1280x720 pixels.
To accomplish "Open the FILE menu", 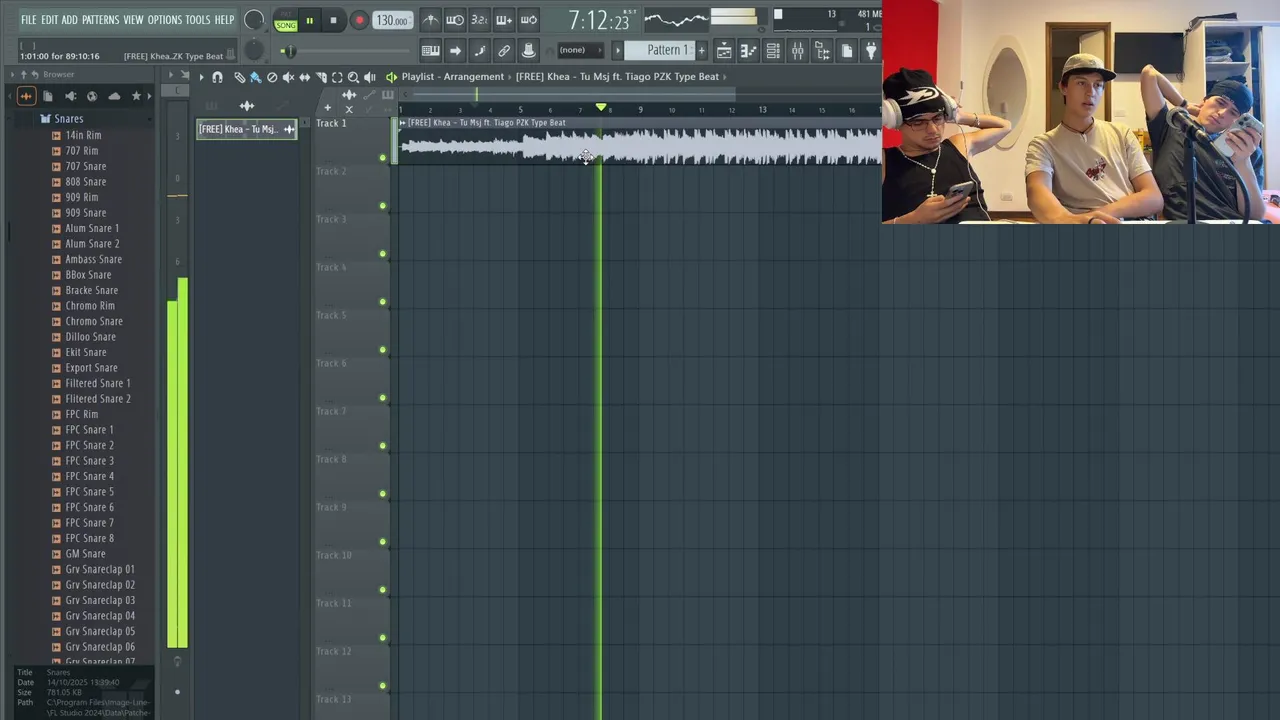I will (29, 20).
